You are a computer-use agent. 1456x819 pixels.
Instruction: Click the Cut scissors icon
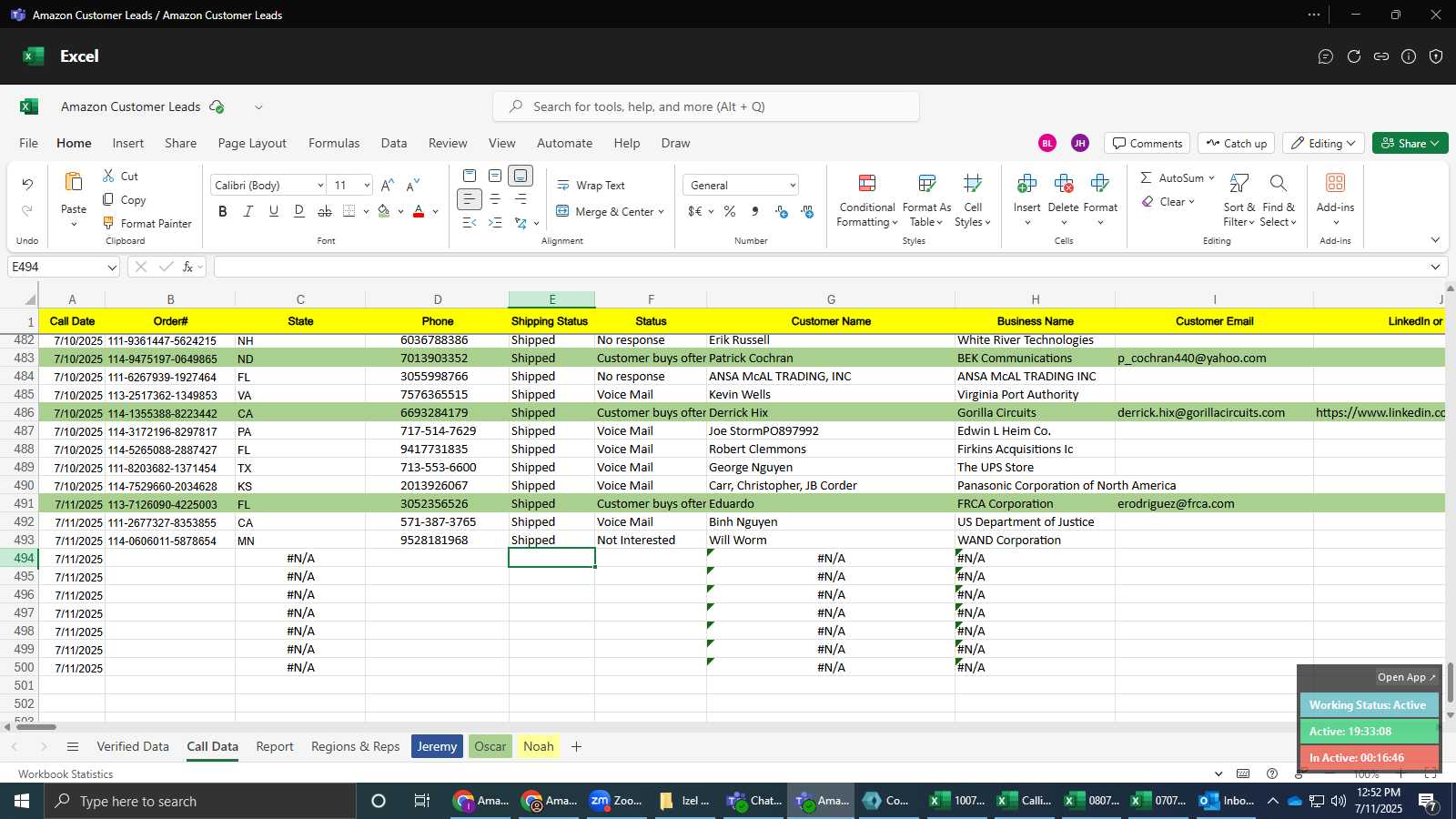point(108,176)
